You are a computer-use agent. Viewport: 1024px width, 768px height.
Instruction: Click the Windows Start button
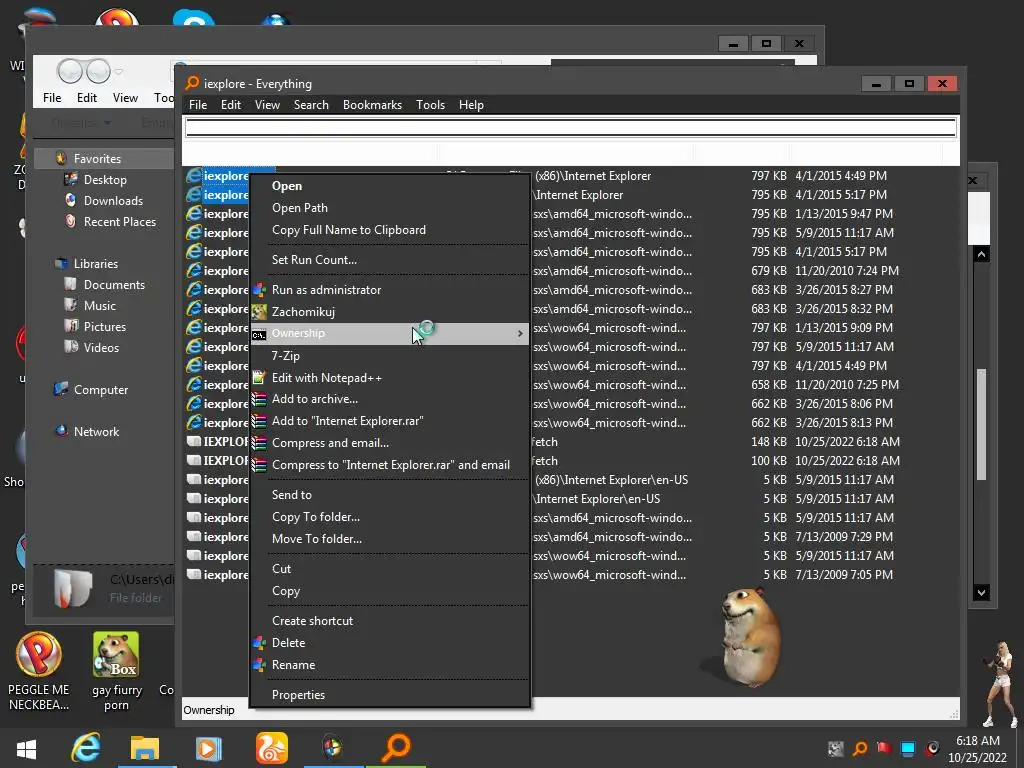pyautogui.click(x=25, y=748)
